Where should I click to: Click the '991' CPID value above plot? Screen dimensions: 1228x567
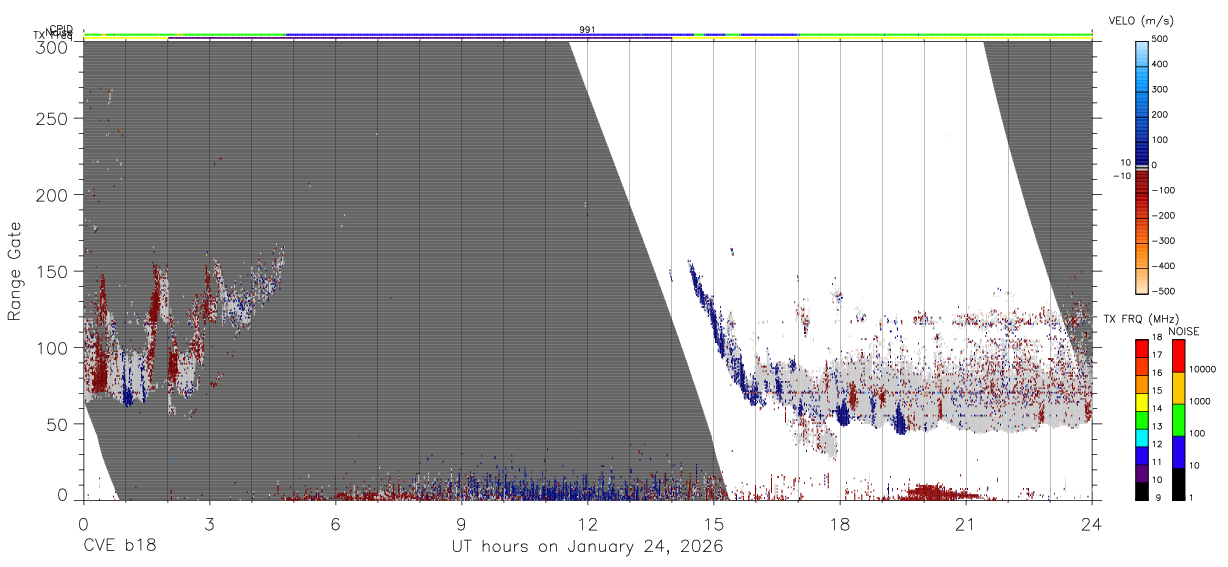[587, 30]
